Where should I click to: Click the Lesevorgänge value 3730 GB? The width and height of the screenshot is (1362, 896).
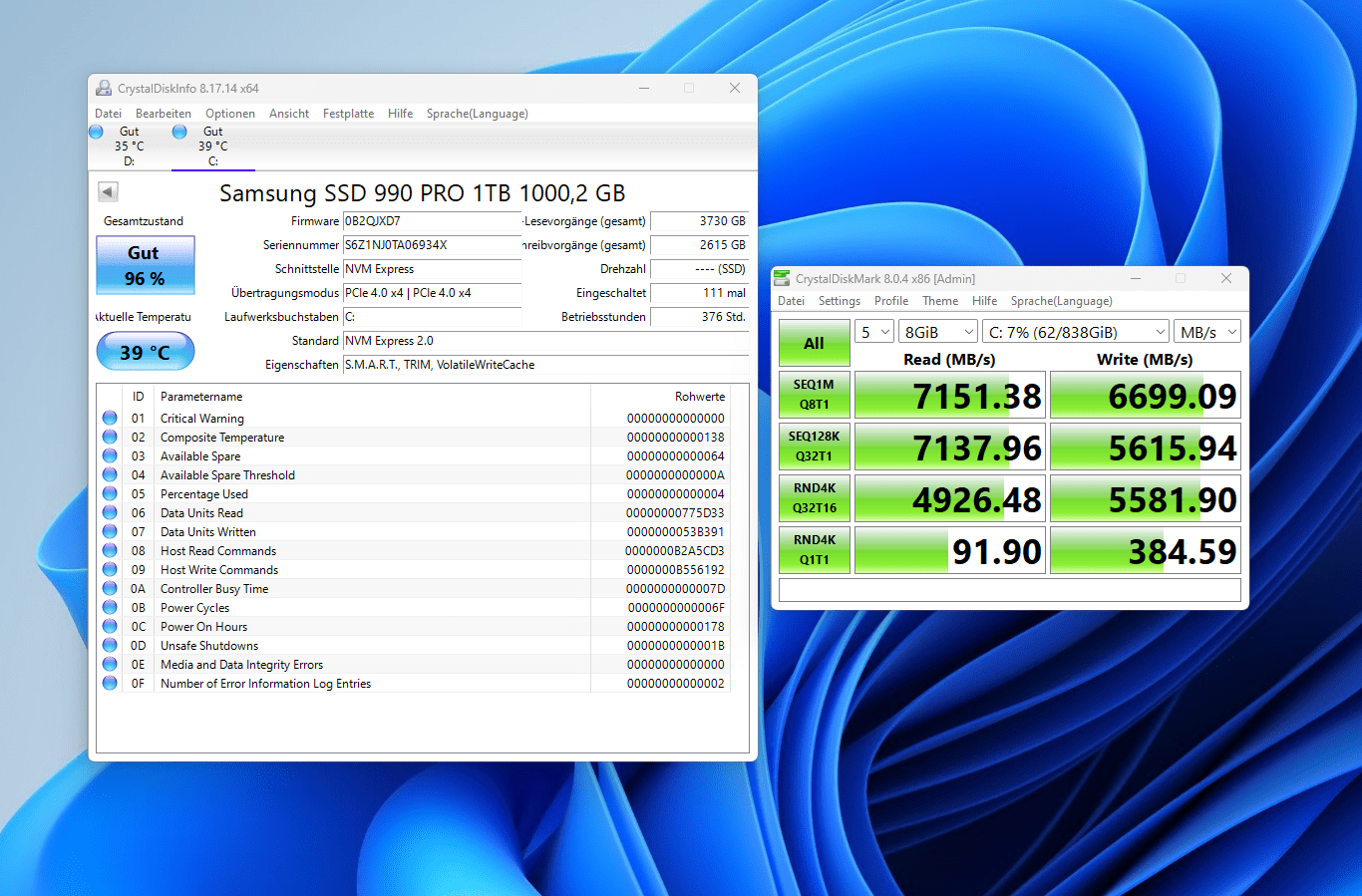tap(699, 221)
